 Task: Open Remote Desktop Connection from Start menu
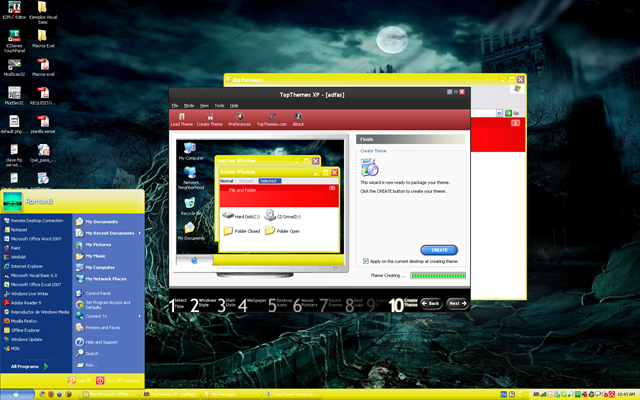[33, 220]
